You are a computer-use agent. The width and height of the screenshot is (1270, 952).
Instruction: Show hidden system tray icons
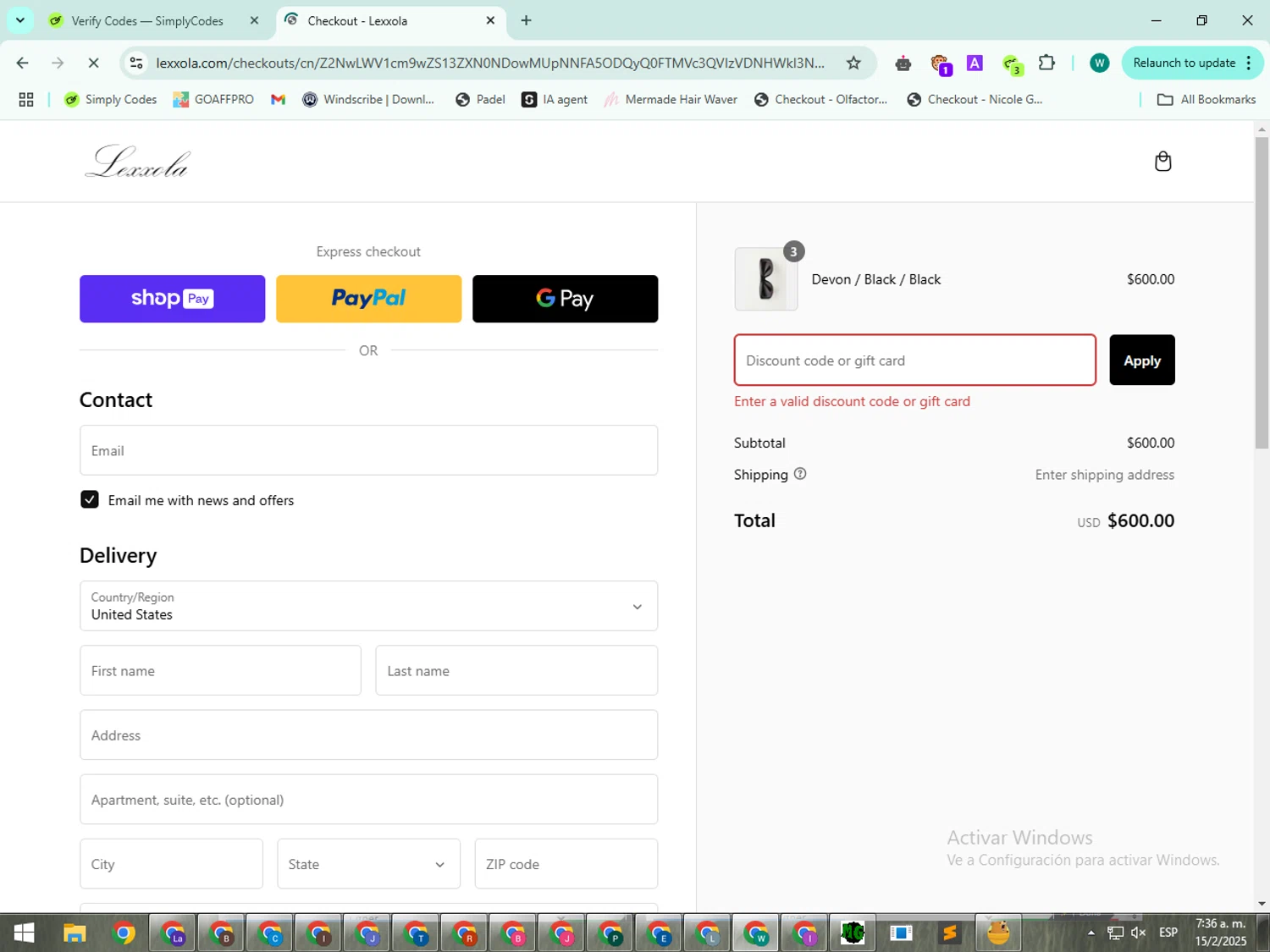point(1091,933)
